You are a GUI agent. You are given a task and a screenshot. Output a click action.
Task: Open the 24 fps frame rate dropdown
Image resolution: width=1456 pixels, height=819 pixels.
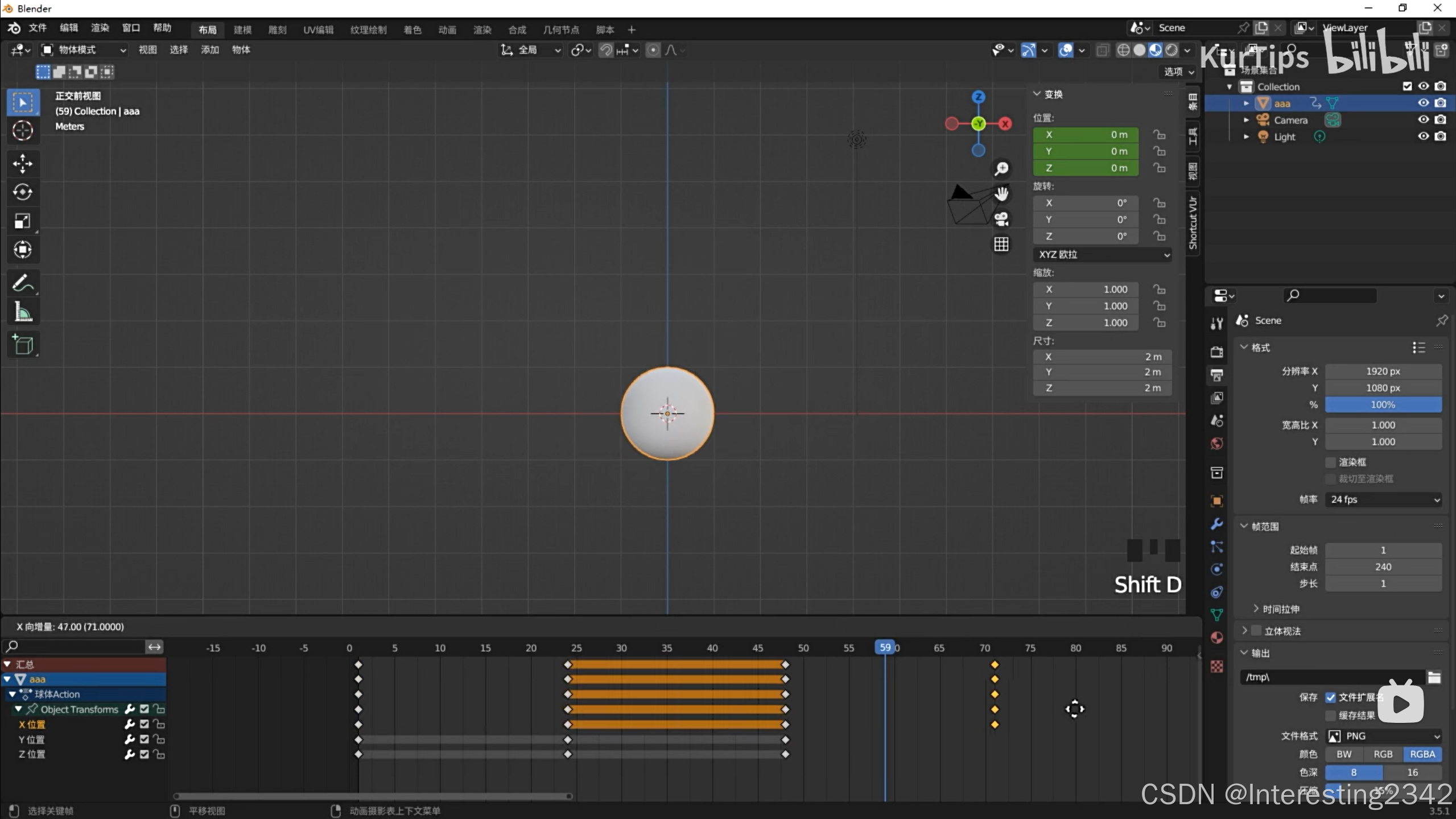[1383, 499]
